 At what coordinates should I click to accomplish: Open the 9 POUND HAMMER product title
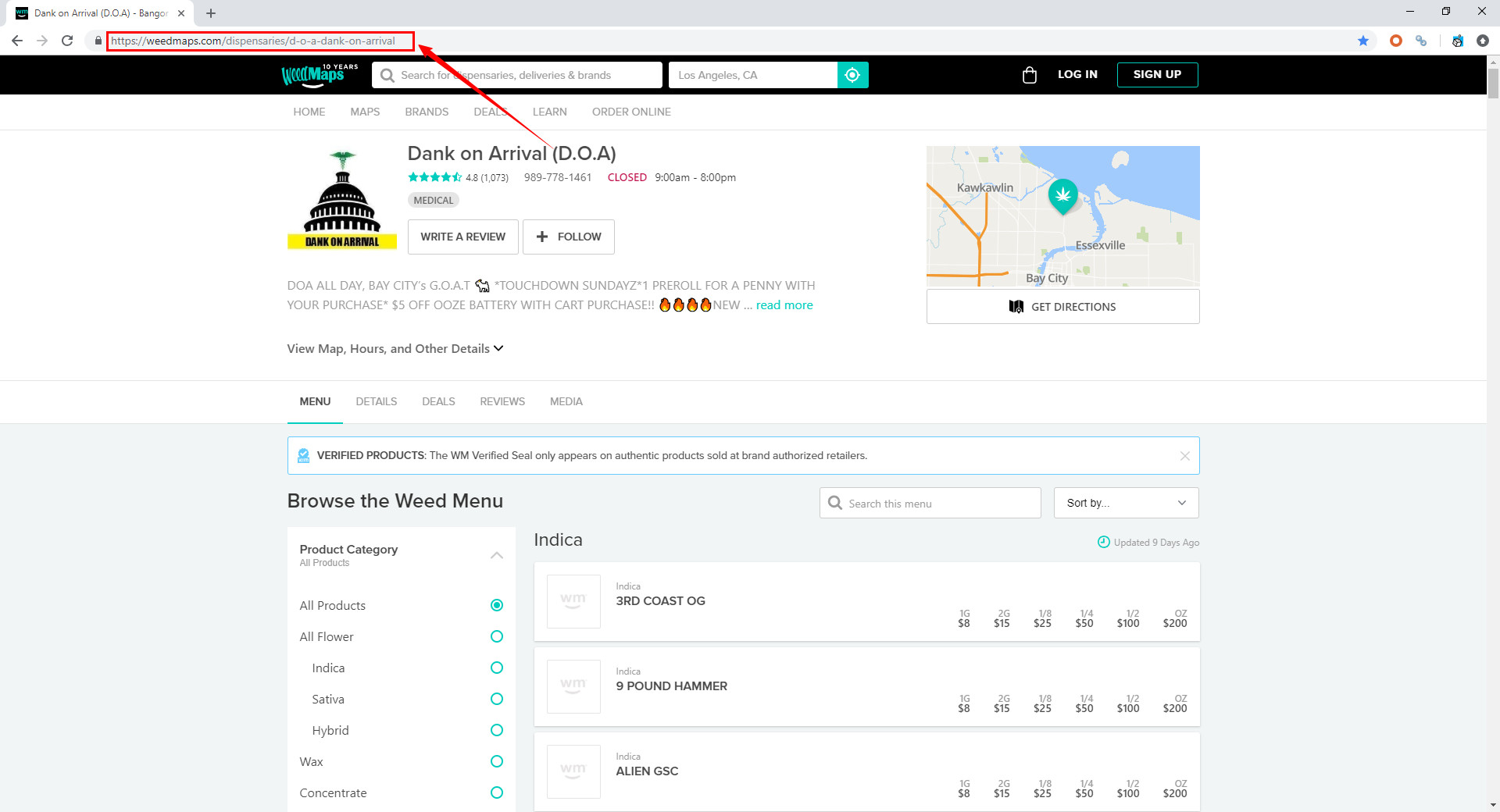(x=671, y=686)
